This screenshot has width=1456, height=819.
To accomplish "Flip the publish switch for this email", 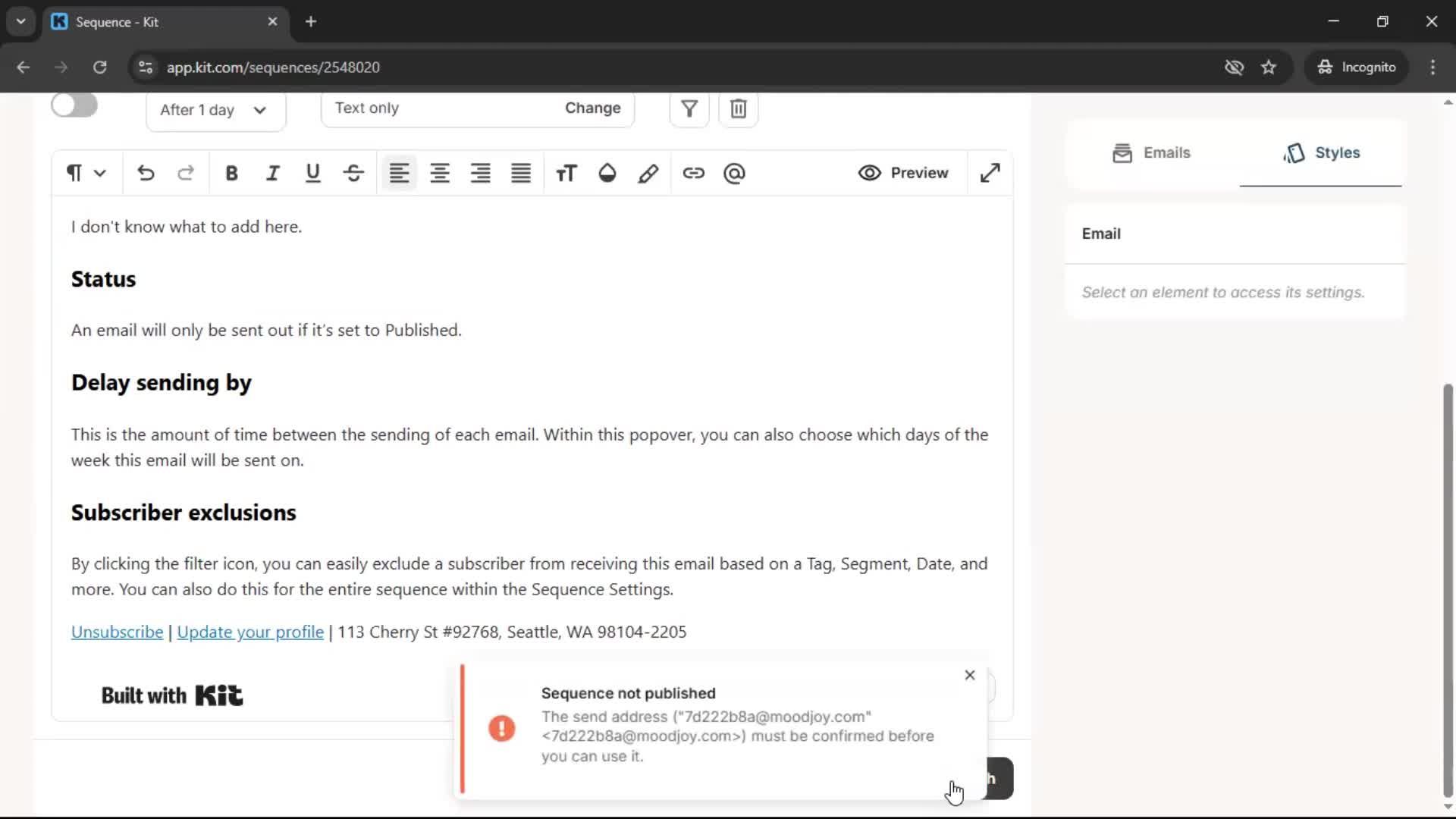I will click(74, 105).
